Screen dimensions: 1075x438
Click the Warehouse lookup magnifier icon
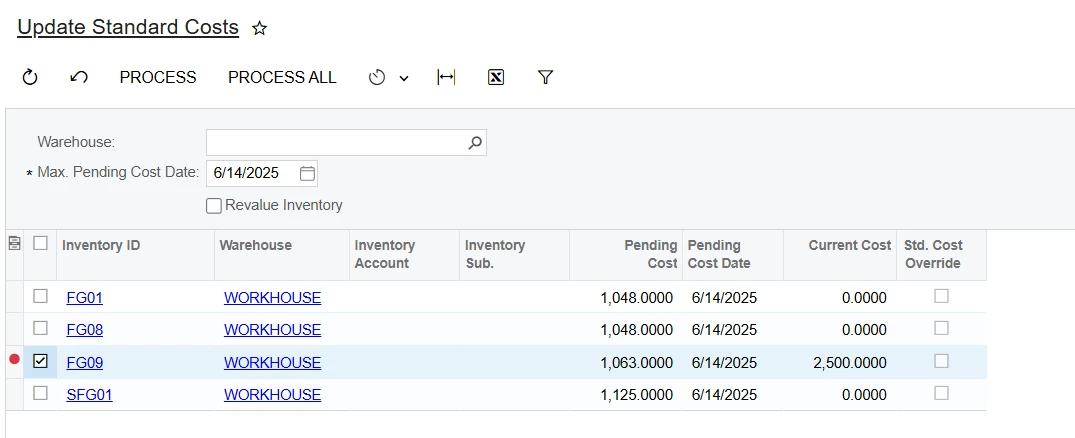click(475, 143)
